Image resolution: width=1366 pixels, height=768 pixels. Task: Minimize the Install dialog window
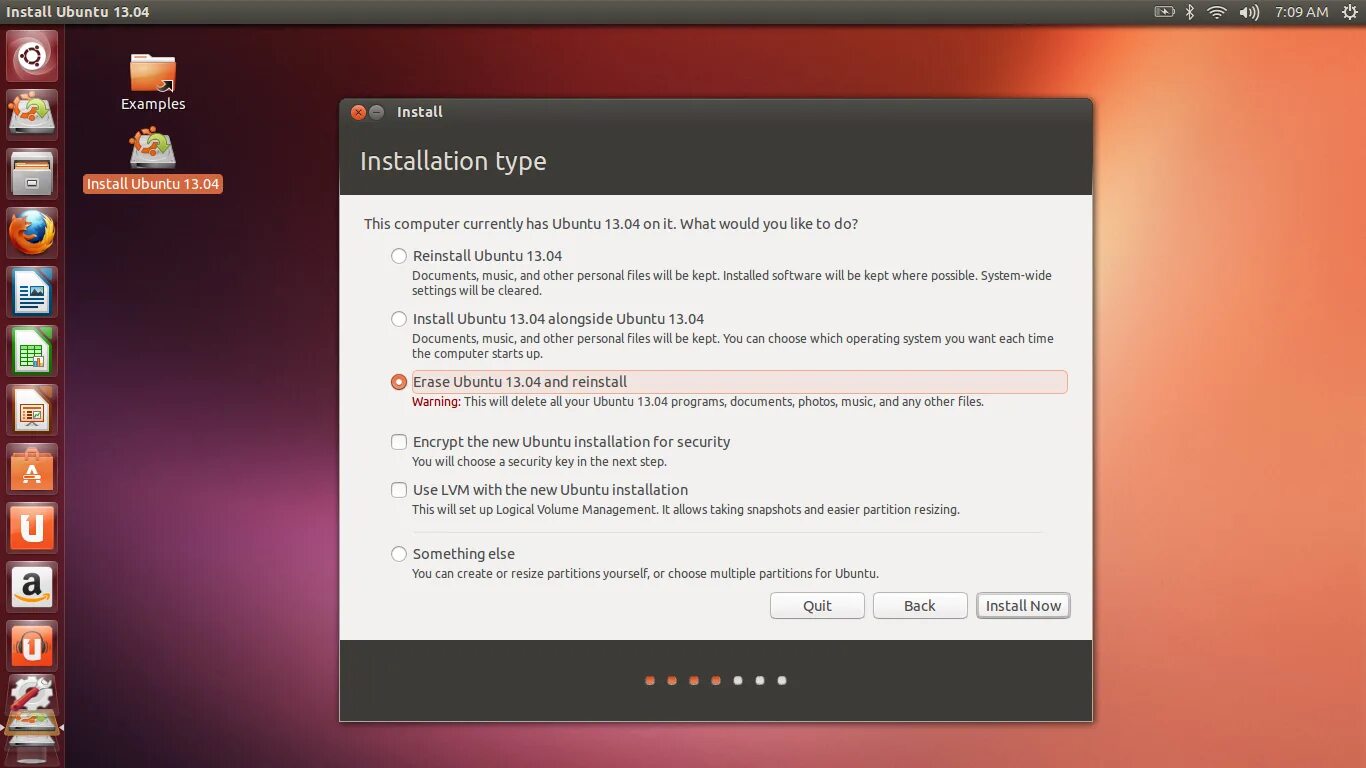pos(377,112)
